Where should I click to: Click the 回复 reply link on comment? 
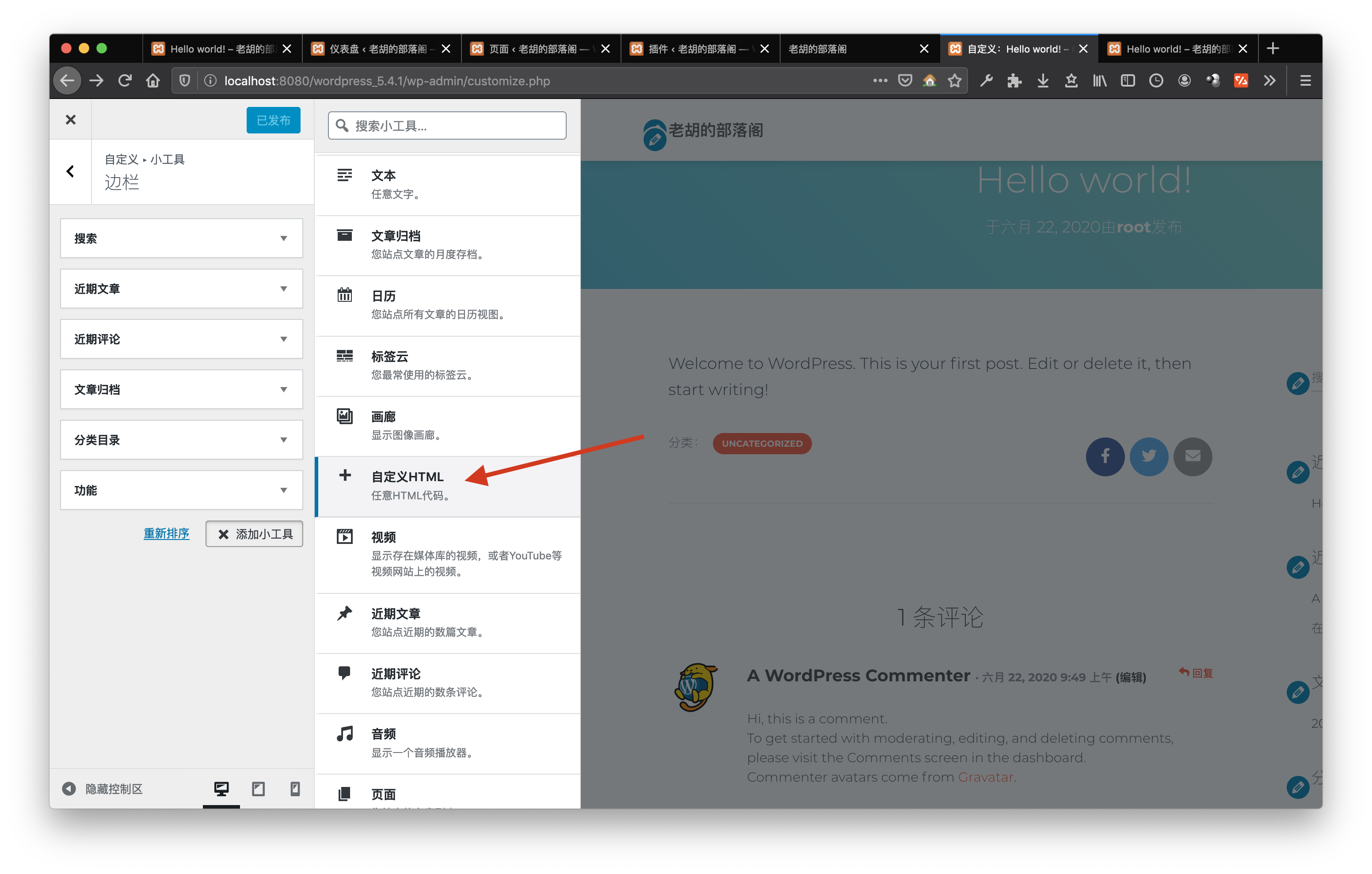pos(1196,673)
